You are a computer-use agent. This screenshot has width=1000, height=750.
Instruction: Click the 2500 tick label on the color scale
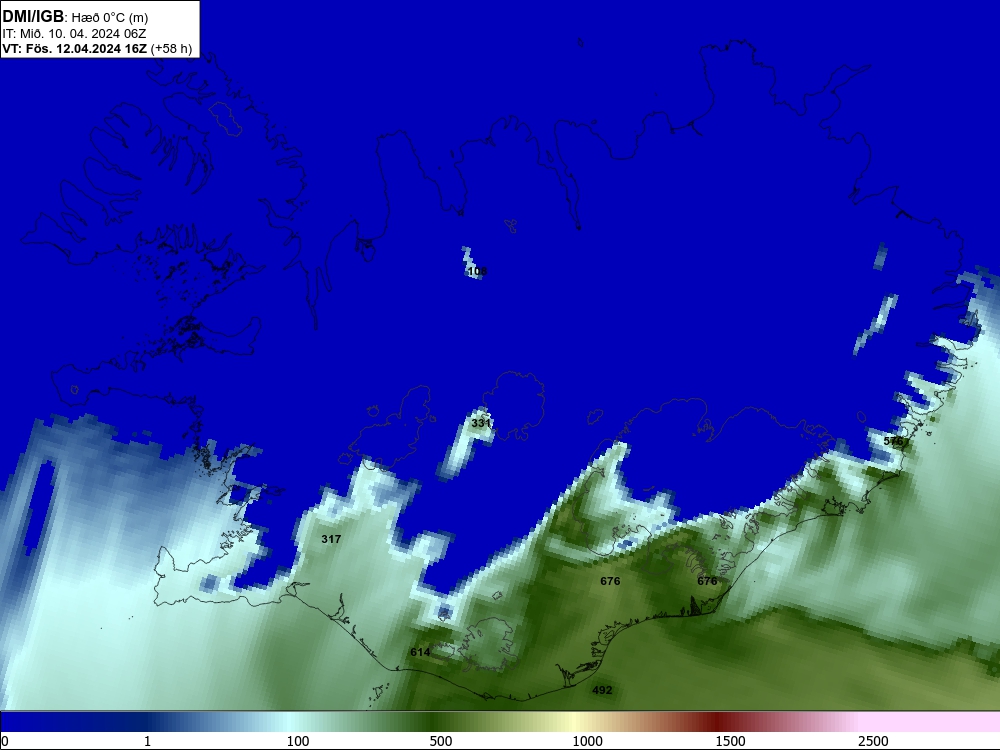pyautogui.click(x=873, y=741)
